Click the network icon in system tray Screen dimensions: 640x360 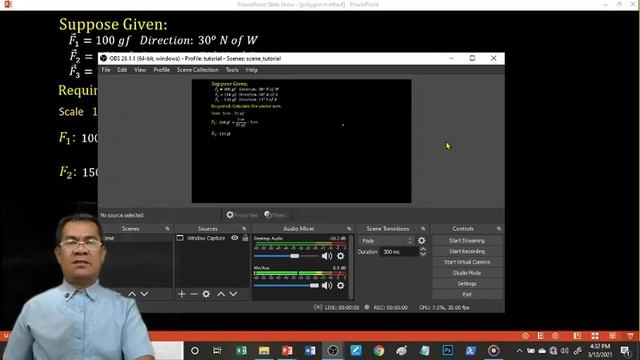pos(553,351)
